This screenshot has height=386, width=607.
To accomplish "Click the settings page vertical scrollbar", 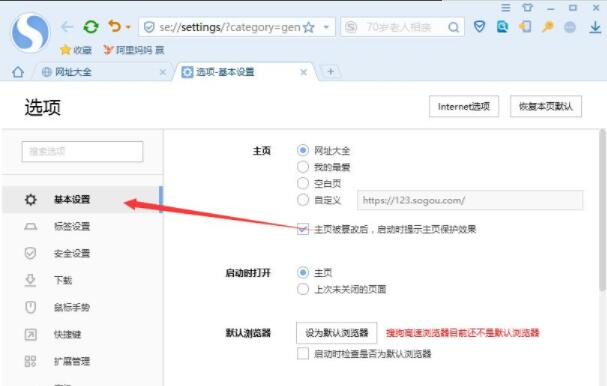I will [602, 211].
